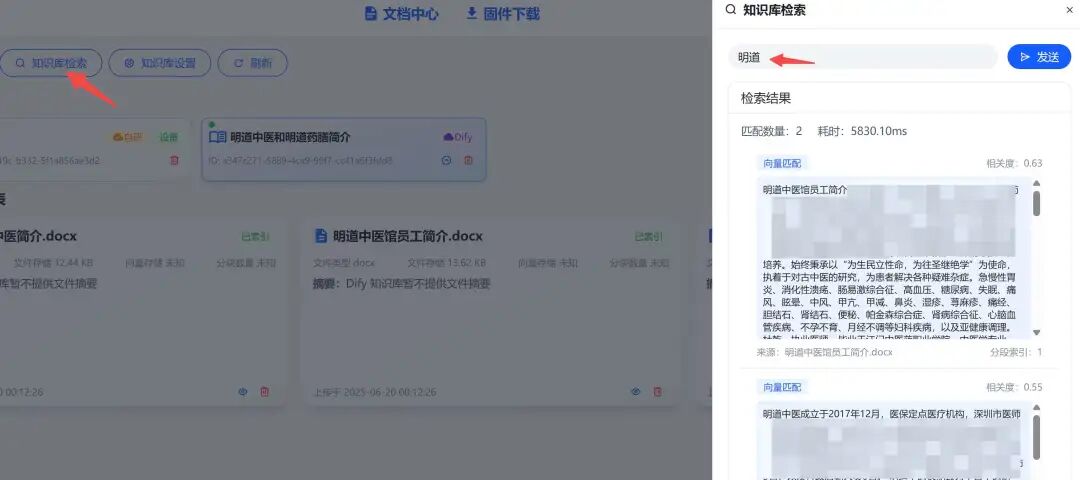Click the 相关度: 0.55 score

click(1014, 387)
